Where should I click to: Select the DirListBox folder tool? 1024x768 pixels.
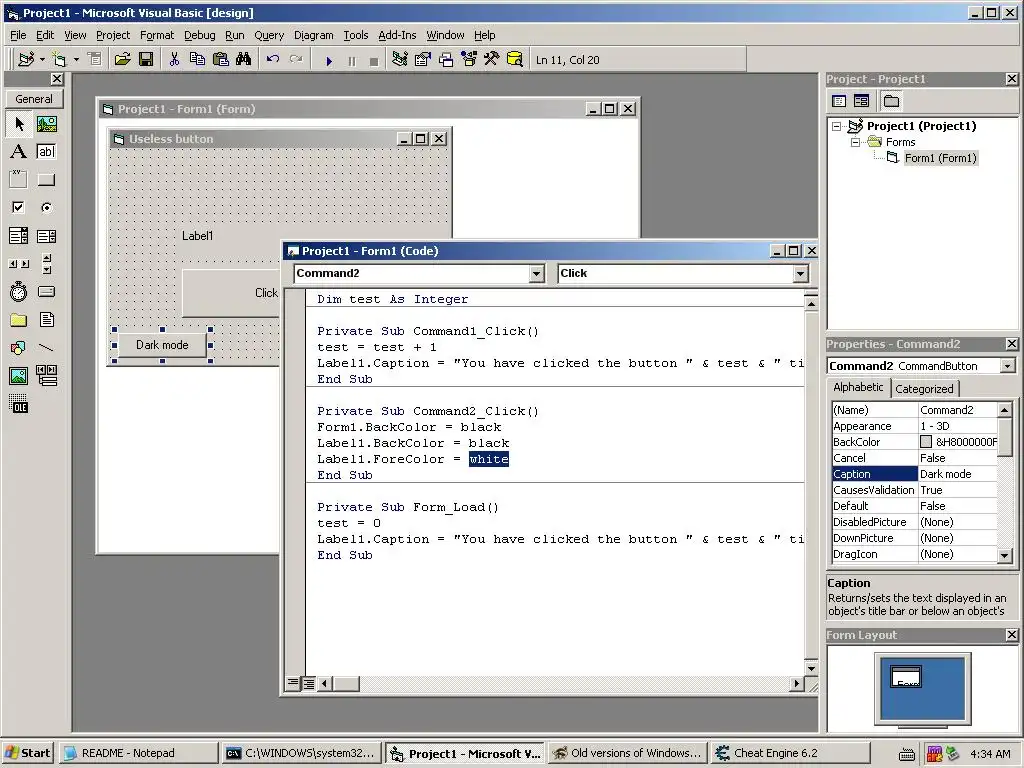coord(19,320)
